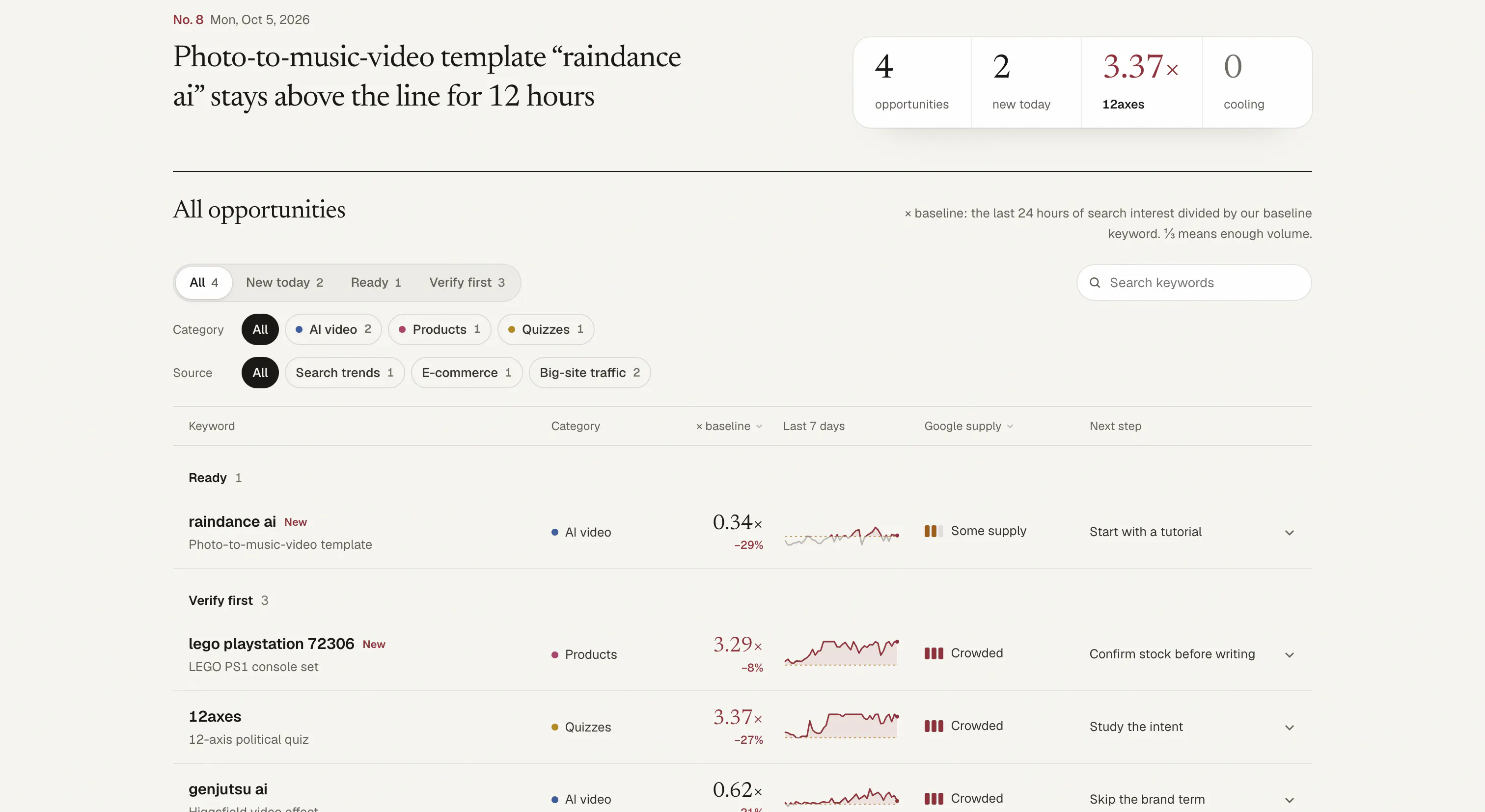
Task: Click 'Skip the brand term' text
Action: [x=1147, y=799]
